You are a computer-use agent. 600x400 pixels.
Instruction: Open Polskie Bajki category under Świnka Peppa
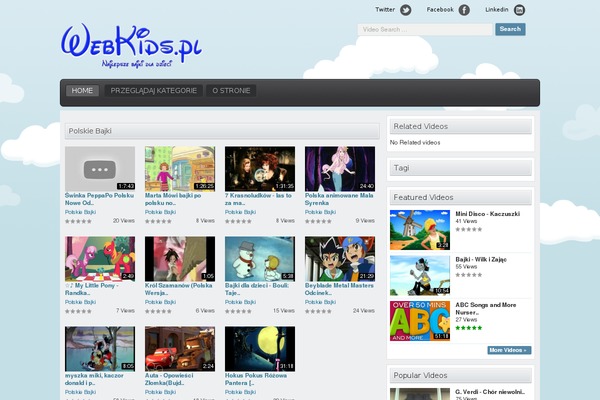point(80,212)
